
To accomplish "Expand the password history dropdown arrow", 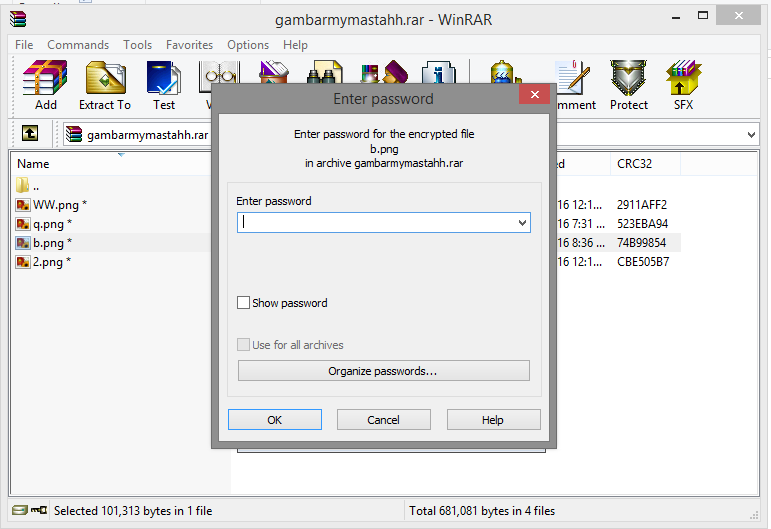I will click(522, 223).
